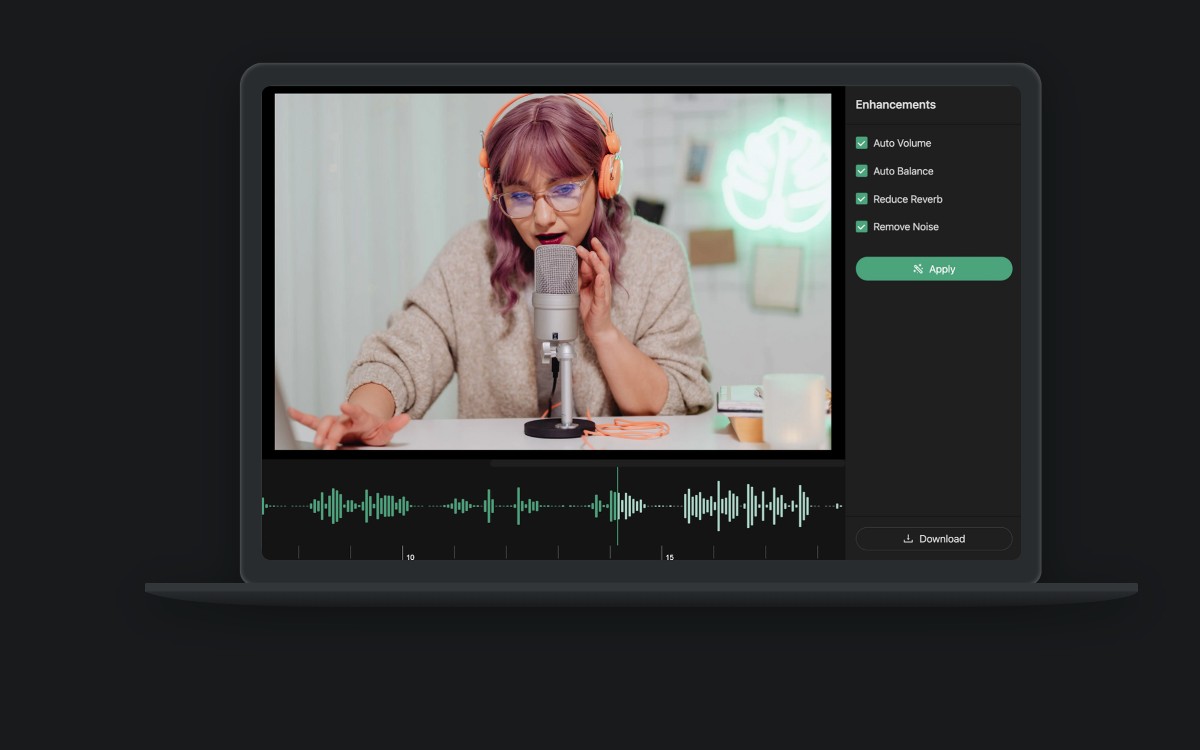This screenshot has width=1200, height=750.
Task: Click the green checkmark icon for Reduce Reverb
Action: 861,198
